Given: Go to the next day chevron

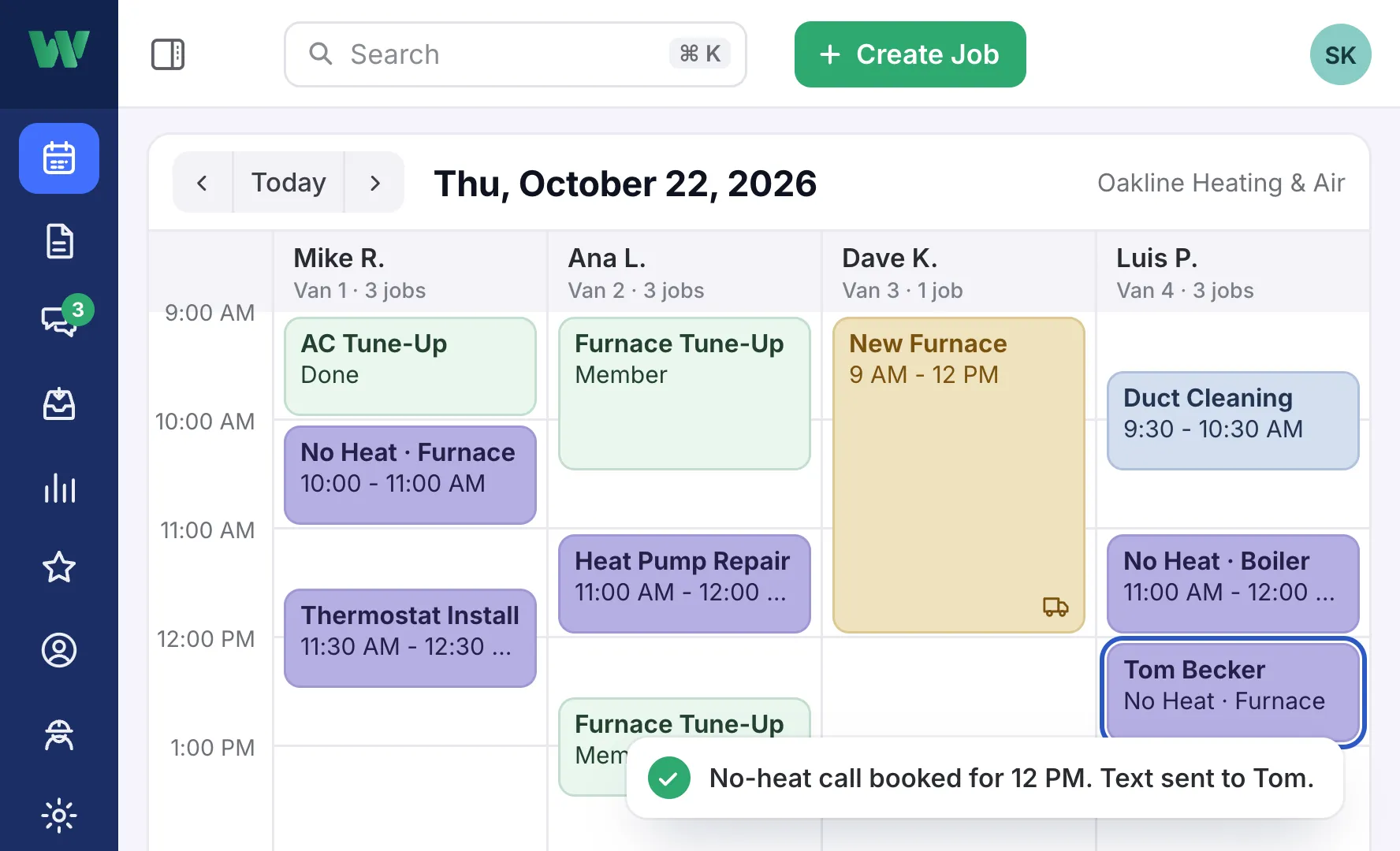Looking at the screenshot, I should click(x=374, y=183).
